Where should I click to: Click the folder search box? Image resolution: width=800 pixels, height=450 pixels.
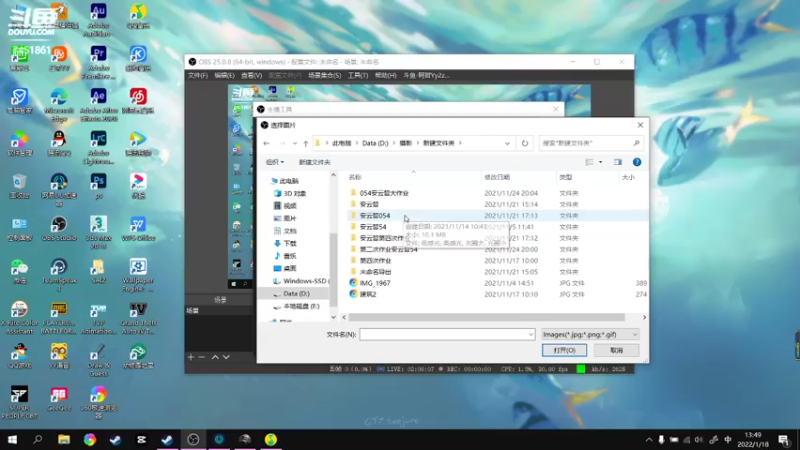(x=591, y=143)
